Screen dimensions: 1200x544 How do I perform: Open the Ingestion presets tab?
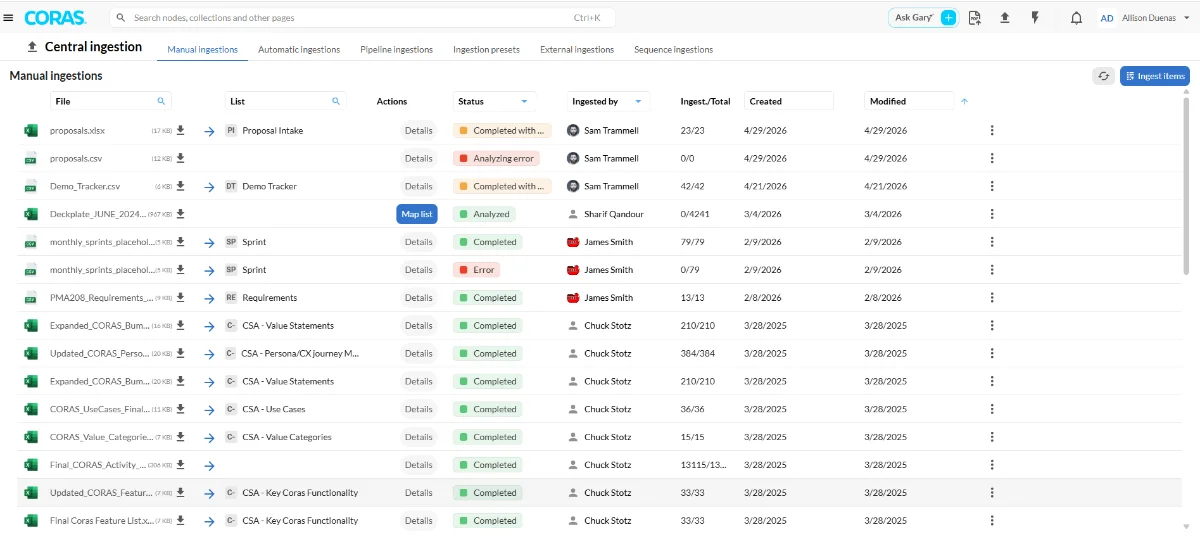(x=486, y=49)
